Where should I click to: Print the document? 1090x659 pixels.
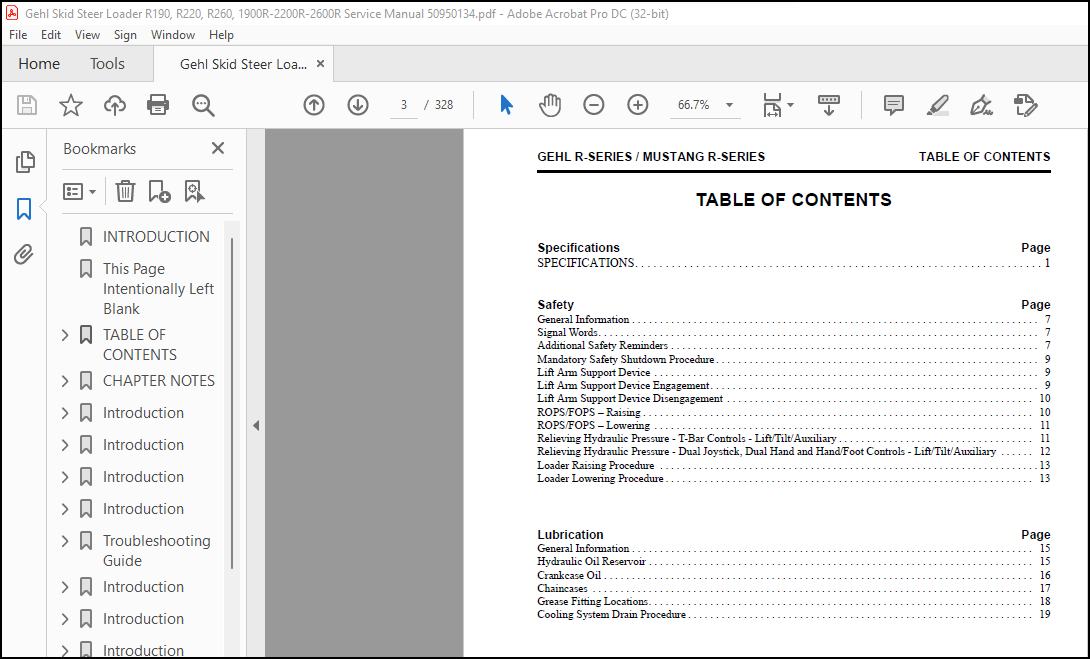point(158,105)
